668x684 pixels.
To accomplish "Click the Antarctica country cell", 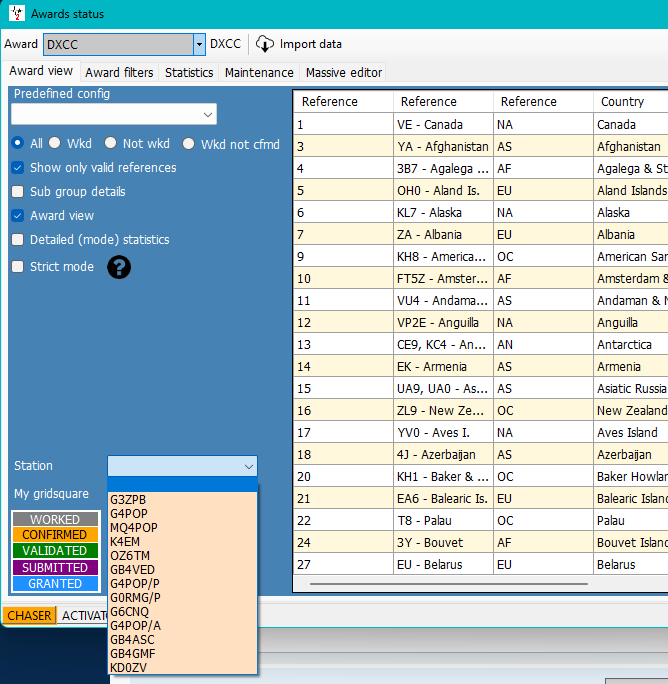I will tap(631, 345).
